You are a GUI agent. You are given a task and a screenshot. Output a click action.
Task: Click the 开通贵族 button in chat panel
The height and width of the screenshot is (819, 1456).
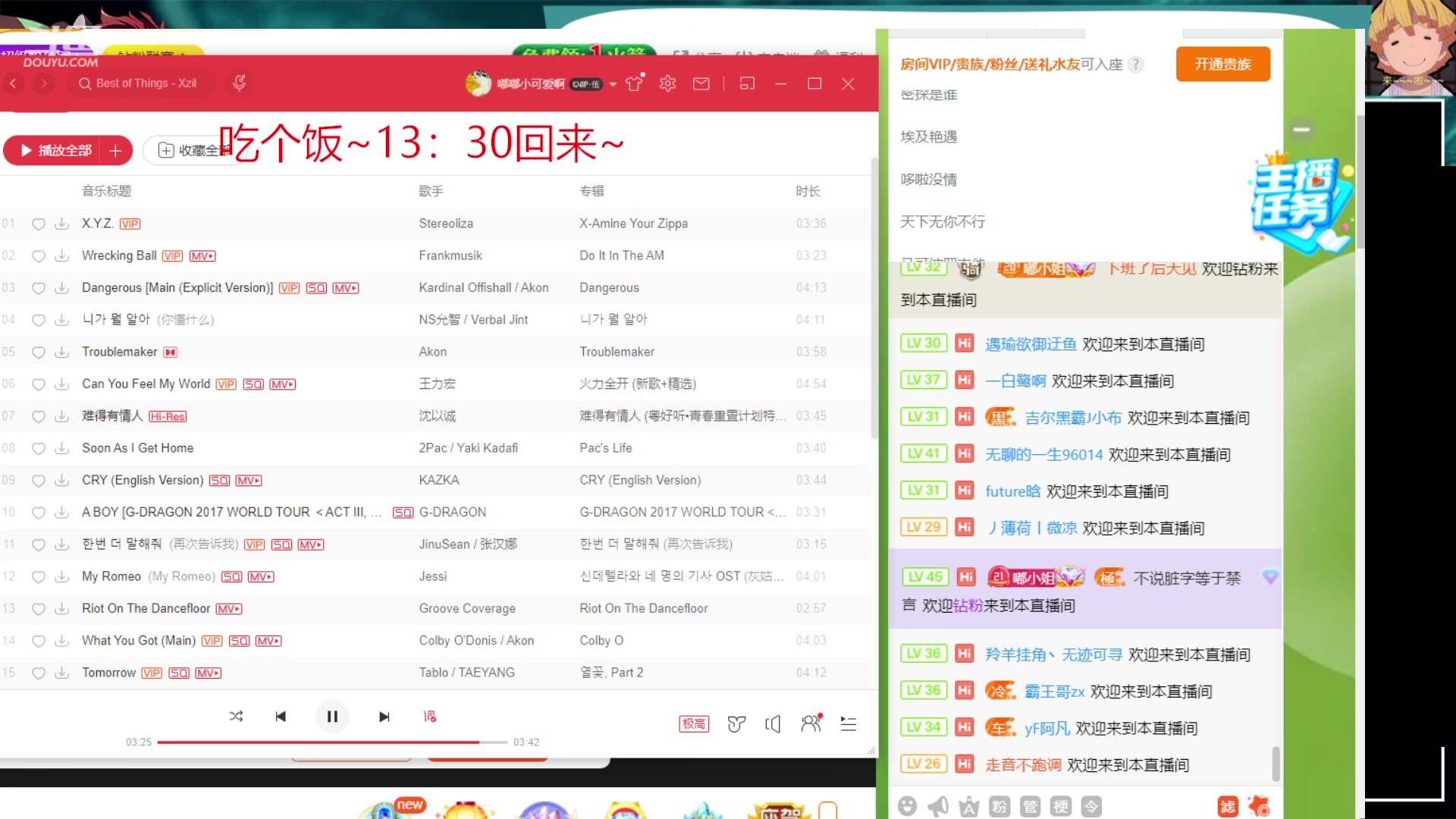(1222, 64)
